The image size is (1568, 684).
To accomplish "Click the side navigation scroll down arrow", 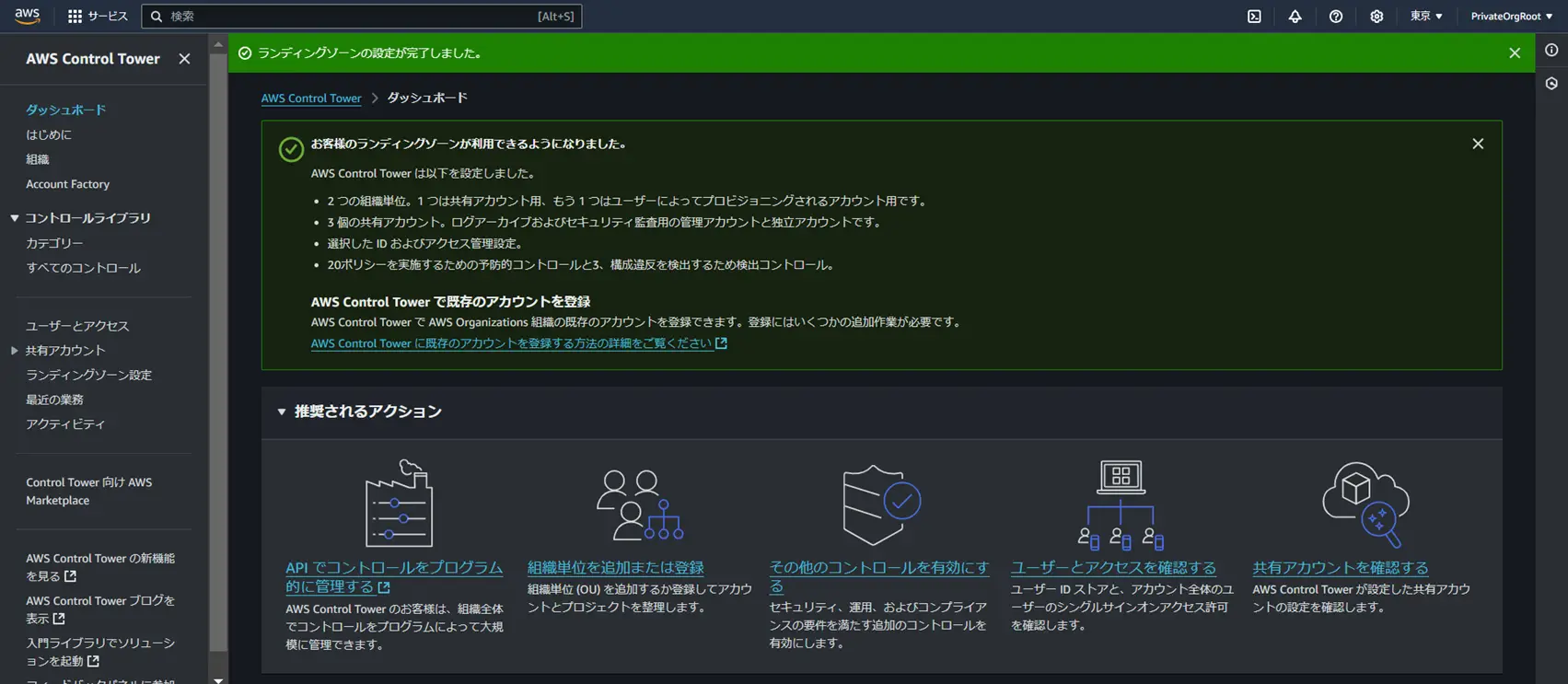I will coord(218,679).
